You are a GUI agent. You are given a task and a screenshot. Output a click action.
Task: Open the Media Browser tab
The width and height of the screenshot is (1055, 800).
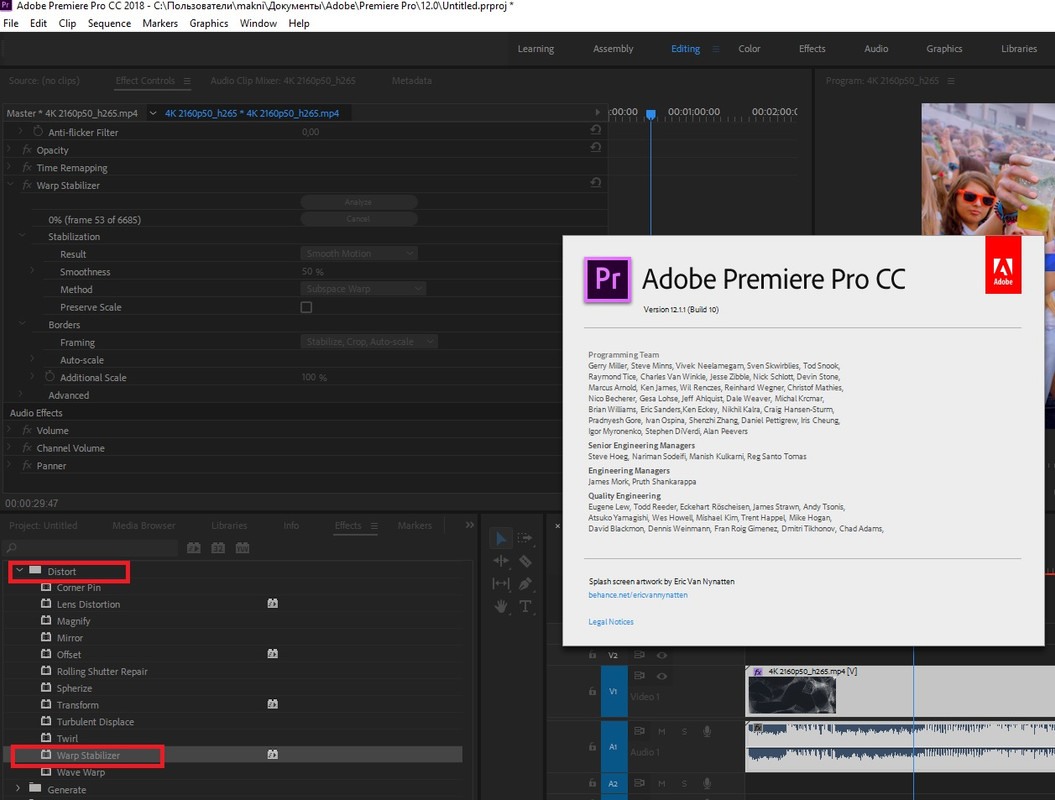143,525
